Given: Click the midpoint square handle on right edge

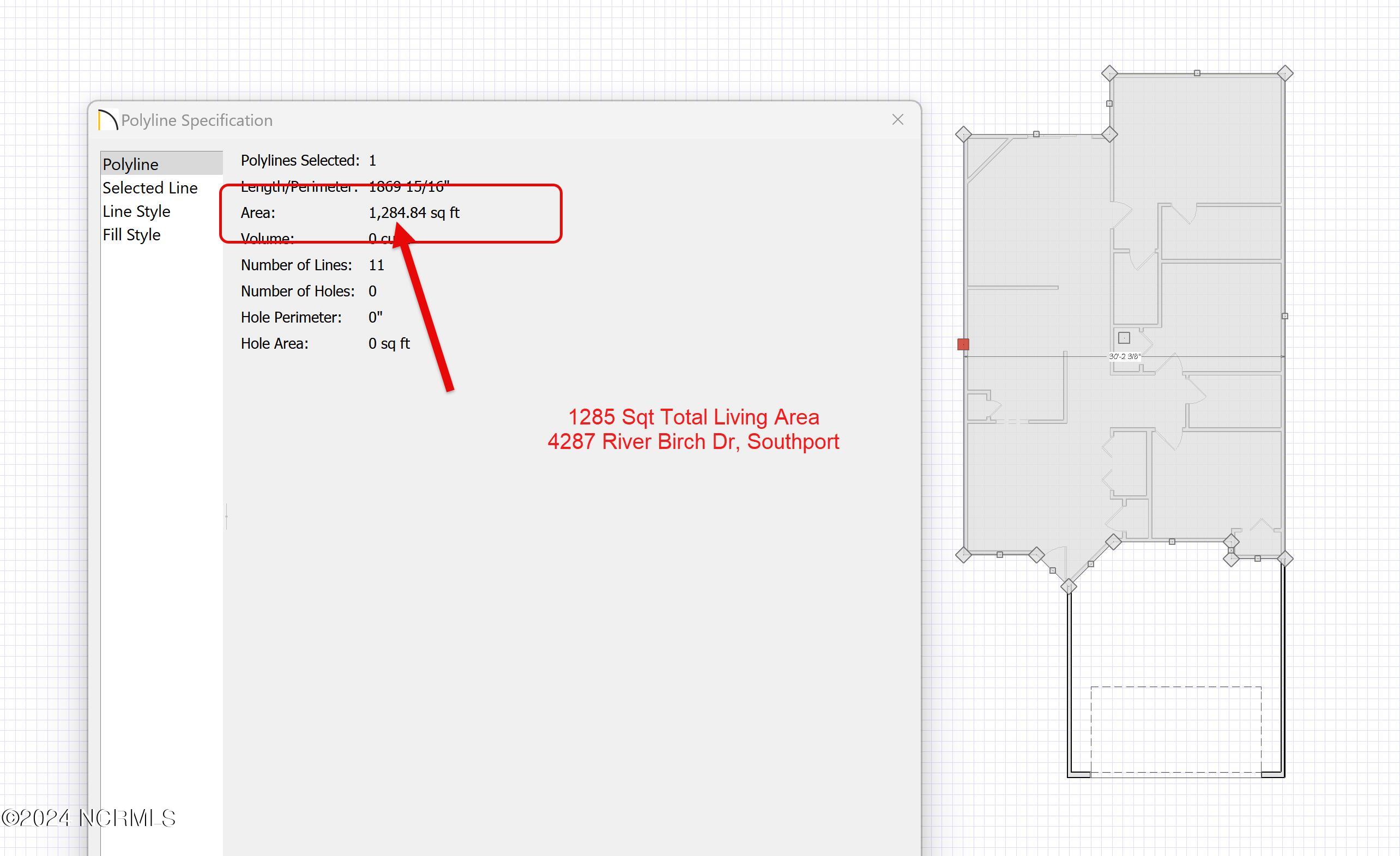Looking at the screenshot, I should [1284, 316].
